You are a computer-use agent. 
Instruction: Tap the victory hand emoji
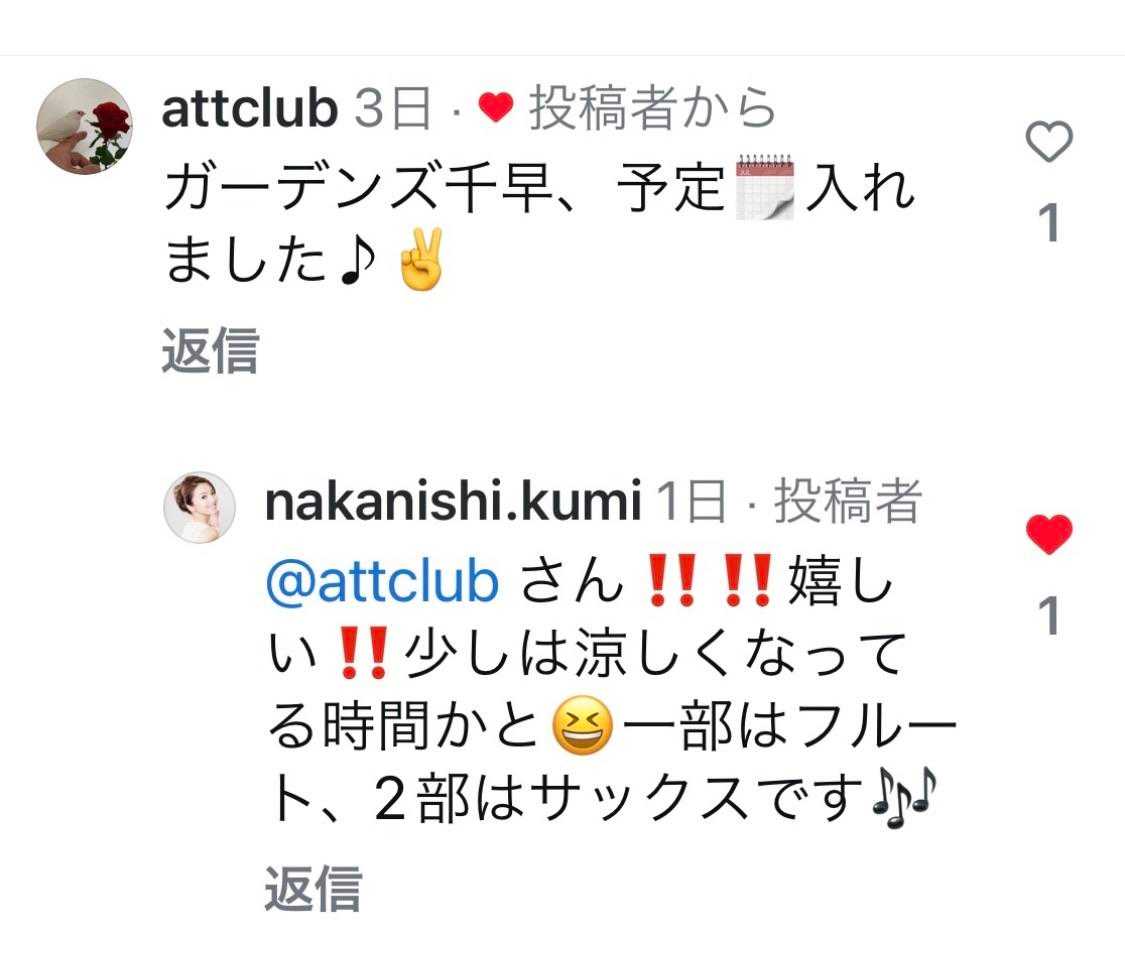click(421, 258)
